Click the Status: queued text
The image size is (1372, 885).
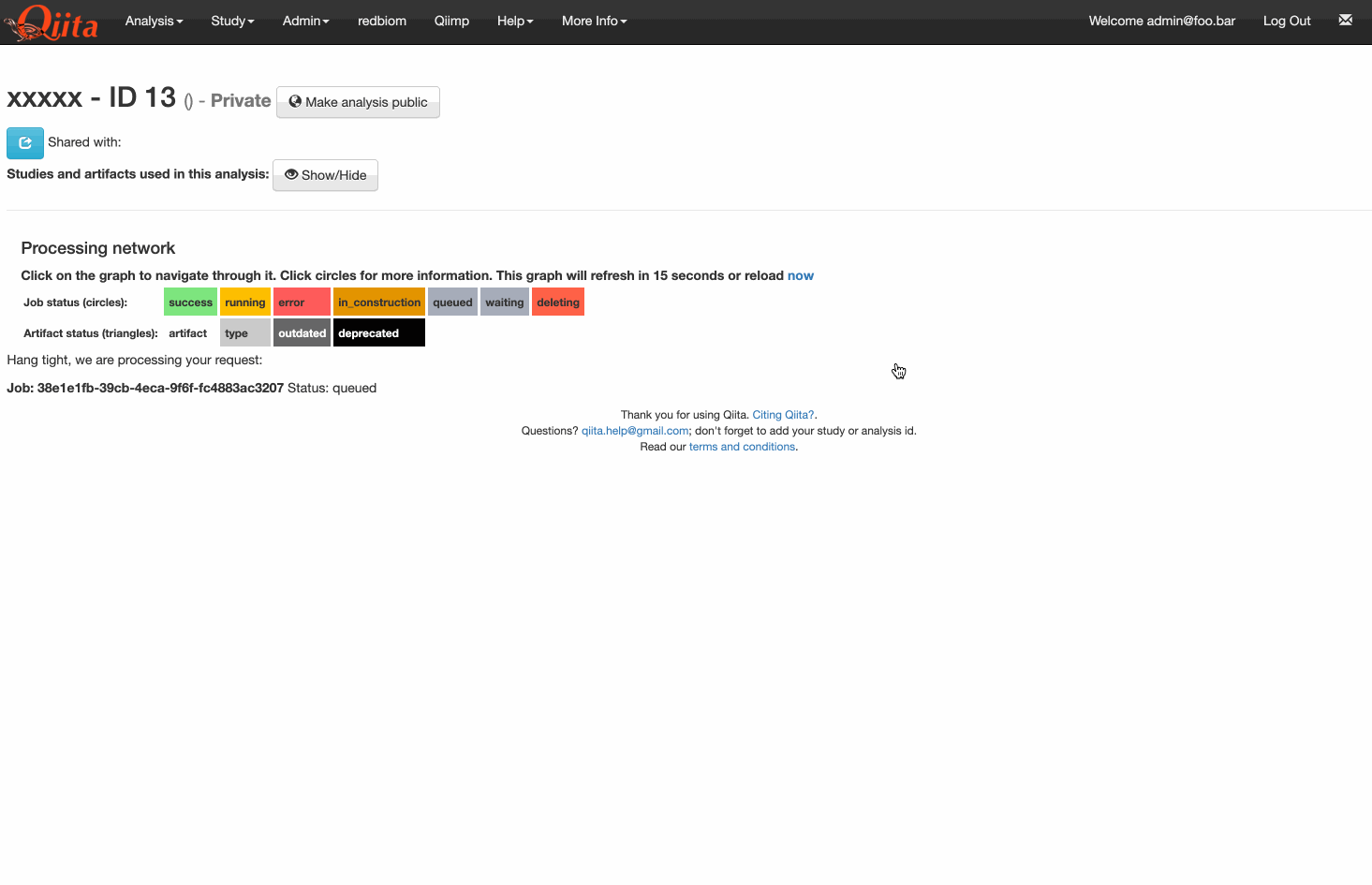[332, 388]
